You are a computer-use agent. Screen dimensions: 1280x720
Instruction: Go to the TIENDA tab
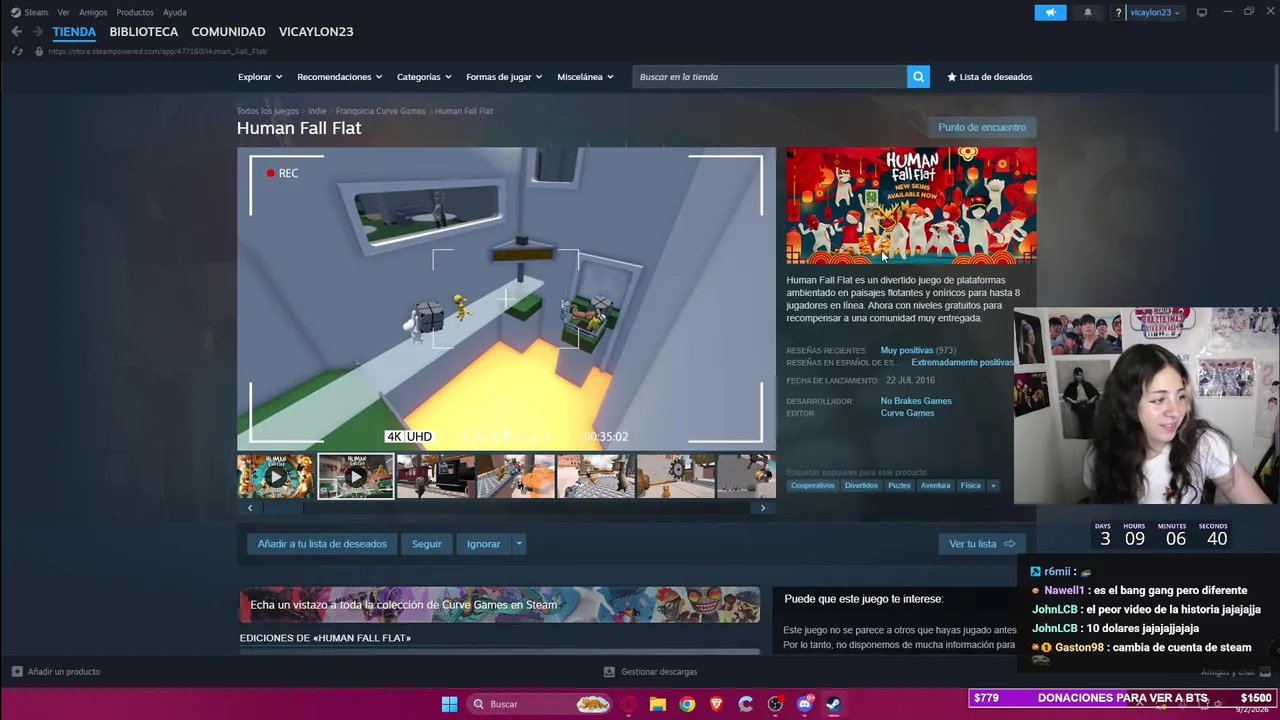[x=74, y=31]
